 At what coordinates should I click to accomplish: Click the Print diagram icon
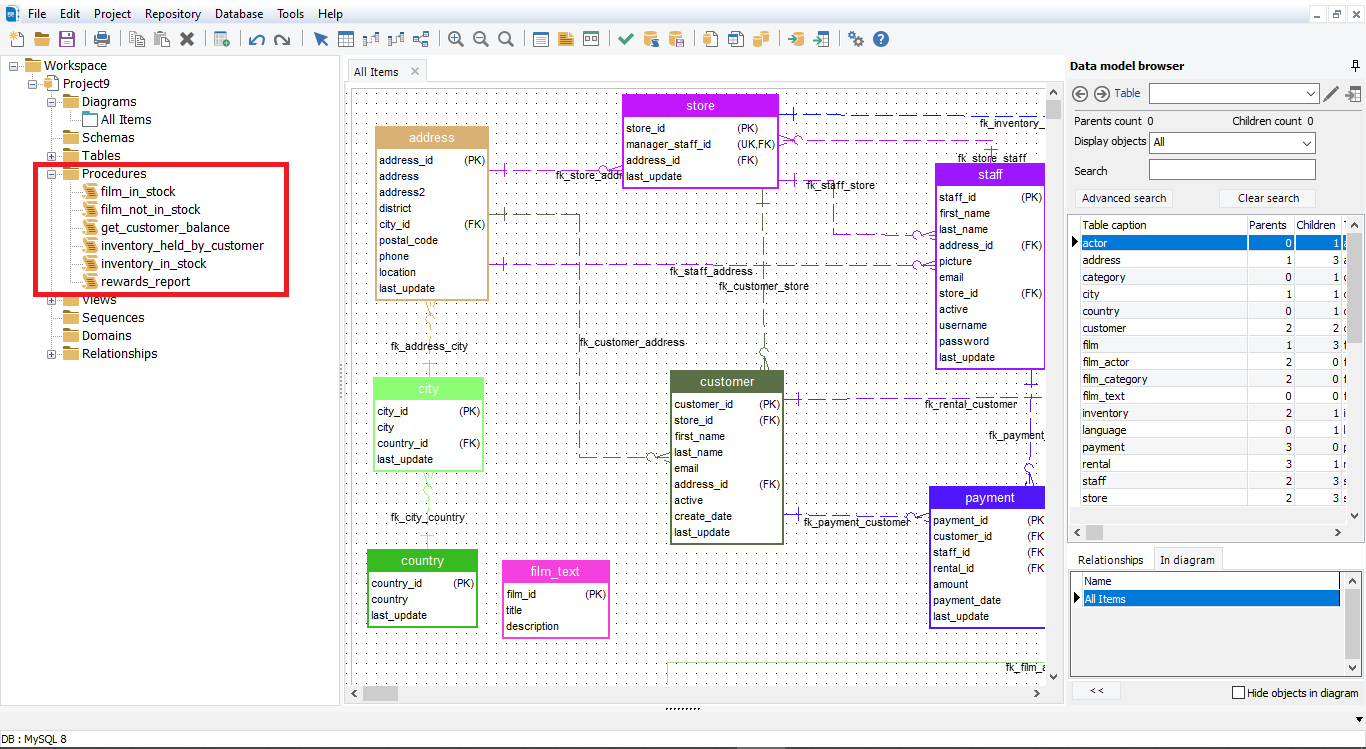(x=102, y=39)
